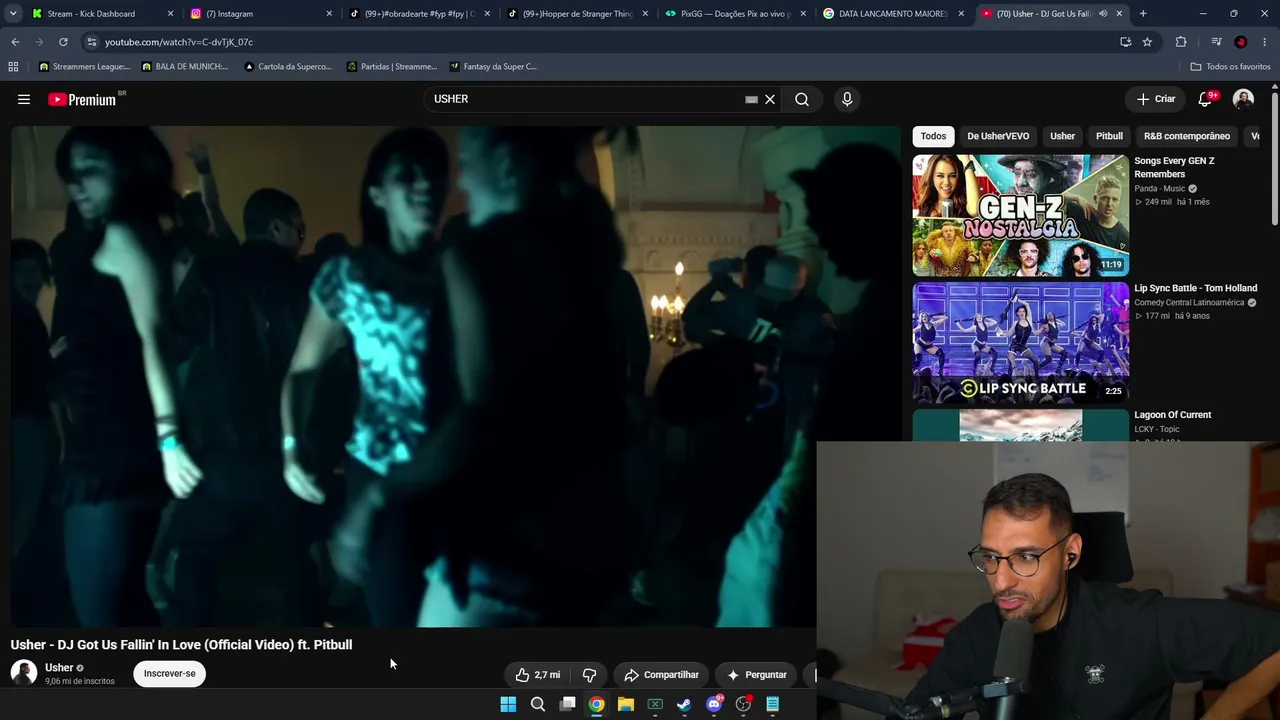Open Usher channel avatar
1280x720 pixels.
tap(24, 673)
